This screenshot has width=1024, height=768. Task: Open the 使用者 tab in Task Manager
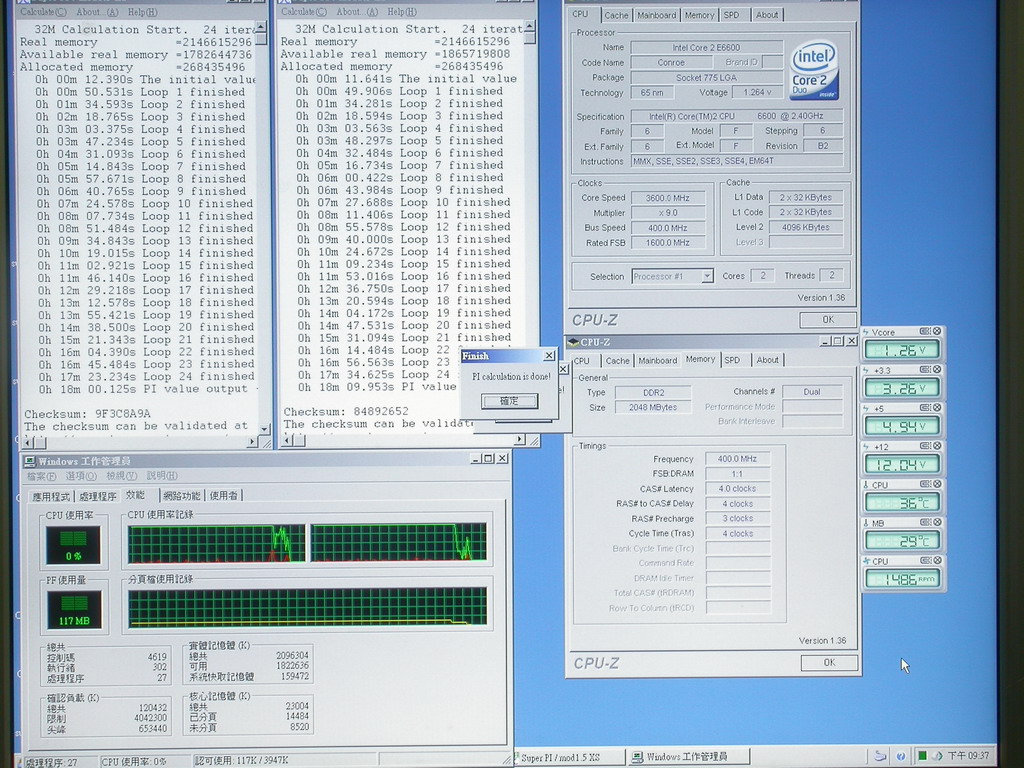click(224, 496)
